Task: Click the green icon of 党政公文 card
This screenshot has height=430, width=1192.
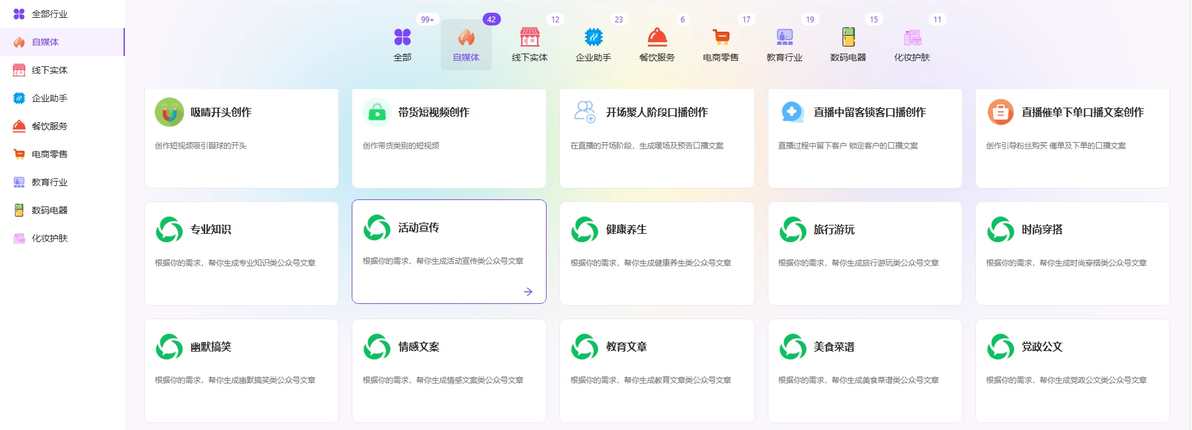Action: pyautogui.click(x=1000, y=347)
